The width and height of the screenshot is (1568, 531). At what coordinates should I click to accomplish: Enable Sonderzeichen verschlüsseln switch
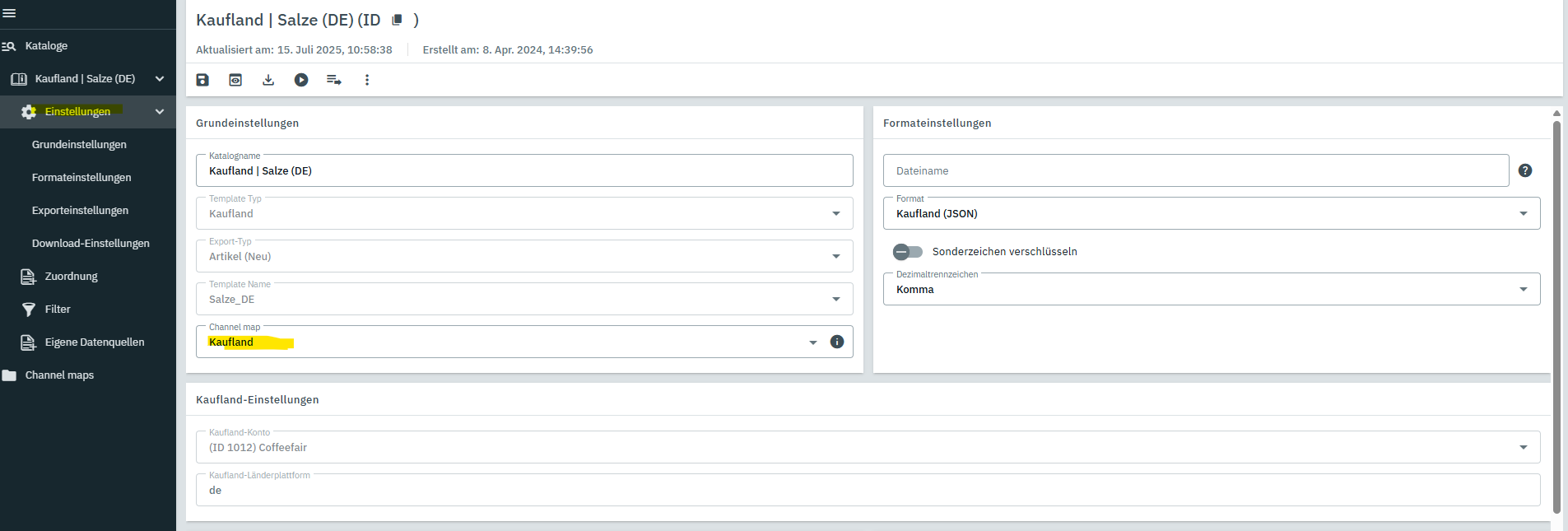pyautogui.click(x=907, y=252)
